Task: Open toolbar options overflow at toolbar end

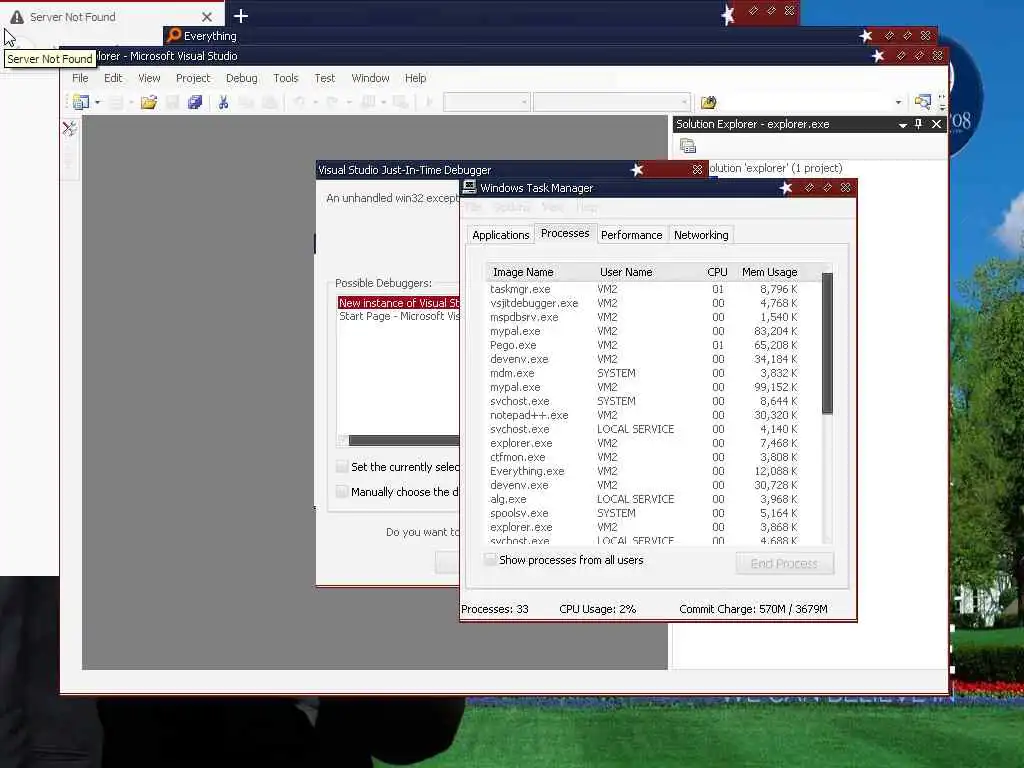Action: 942,102
